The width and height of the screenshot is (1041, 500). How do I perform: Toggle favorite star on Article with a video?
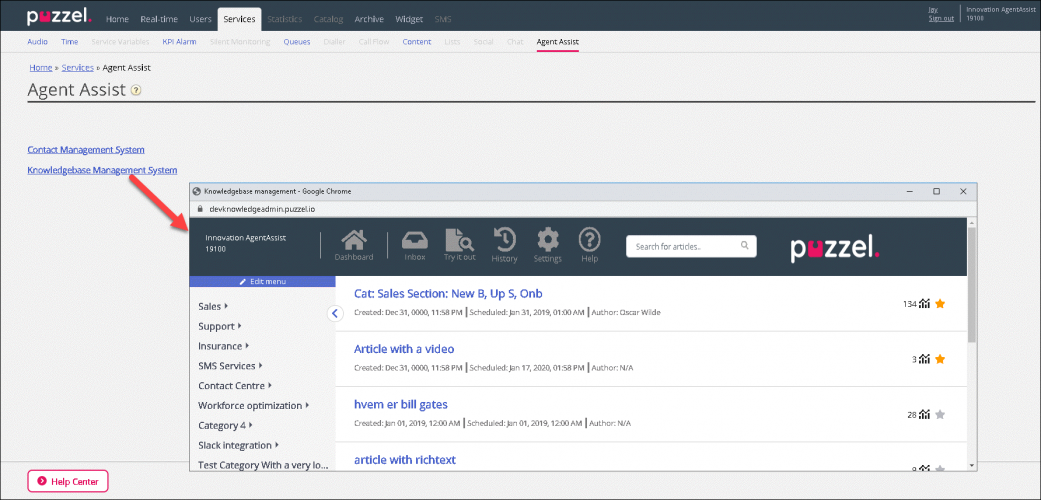pyautogui.click(x=939, y=359)
